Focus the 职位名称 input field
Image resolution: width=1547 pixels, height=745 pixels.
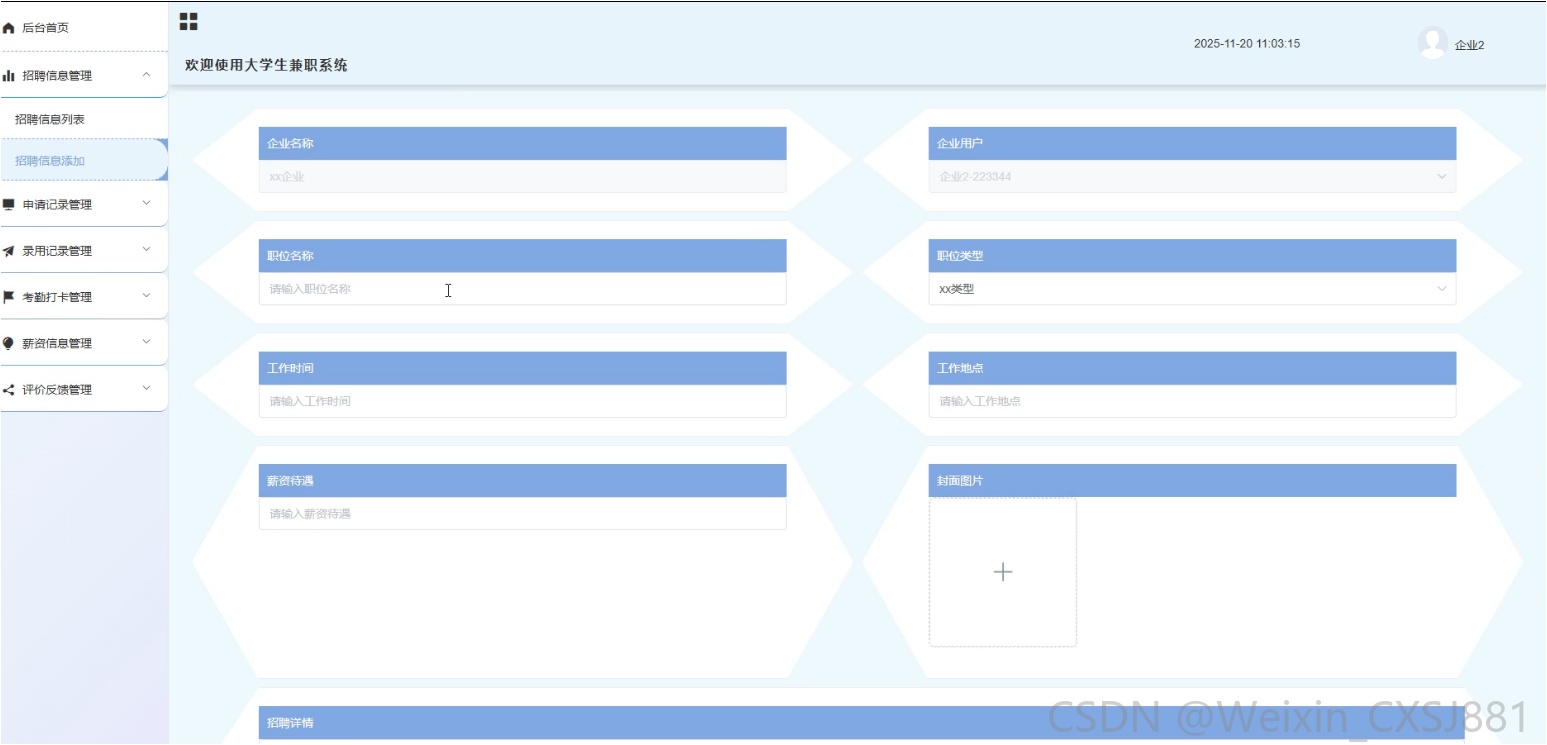point(522,289)
